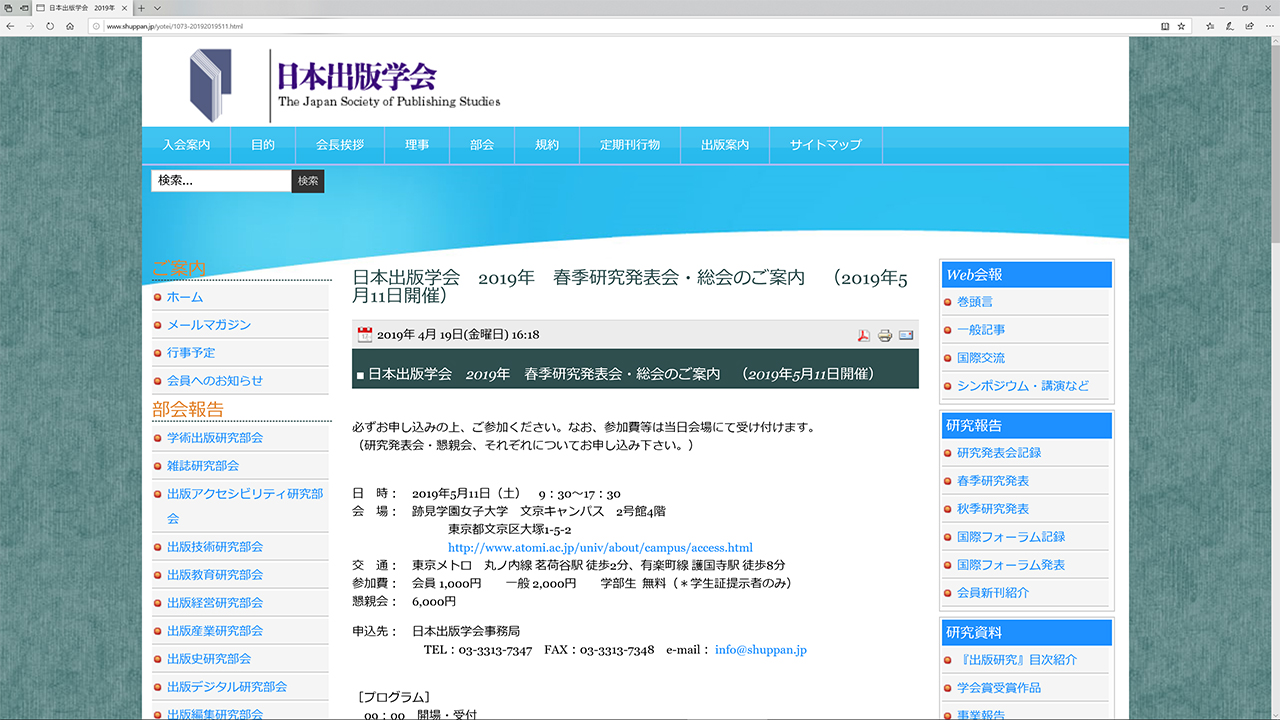Screen dimensions: 1280x720
Task: Open 雑誌研究部会 link
Action: (203, 466)
